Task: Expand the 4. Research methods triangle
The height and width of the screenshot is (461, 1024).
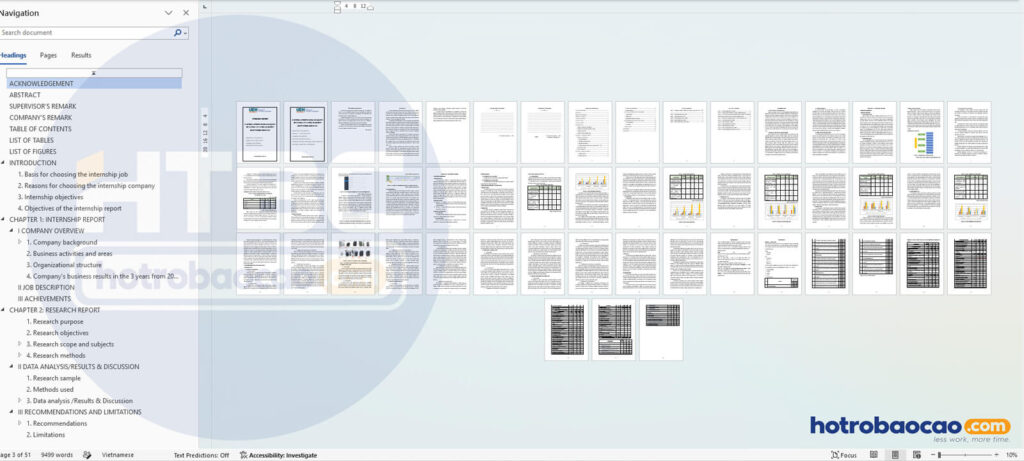Action: point(20,355)
